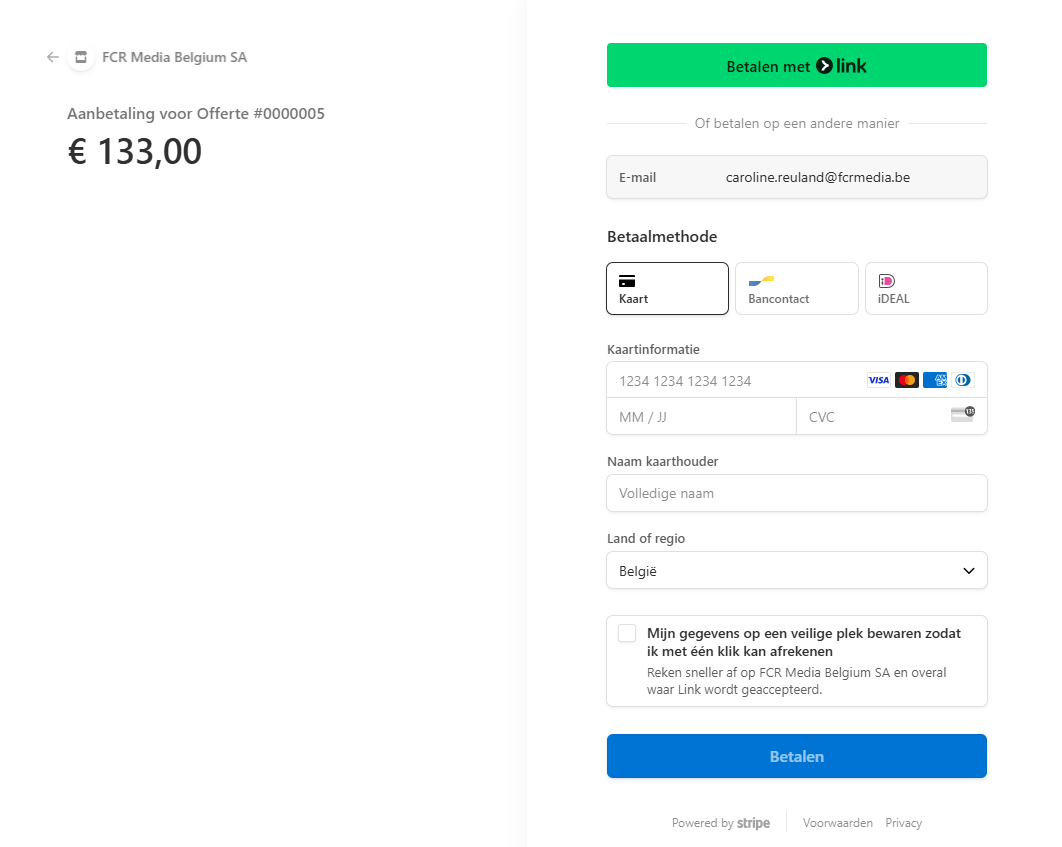This screenshot has width=1062, height=847.
Task: Open the Voorwaarden link
Action: point(837,823)
